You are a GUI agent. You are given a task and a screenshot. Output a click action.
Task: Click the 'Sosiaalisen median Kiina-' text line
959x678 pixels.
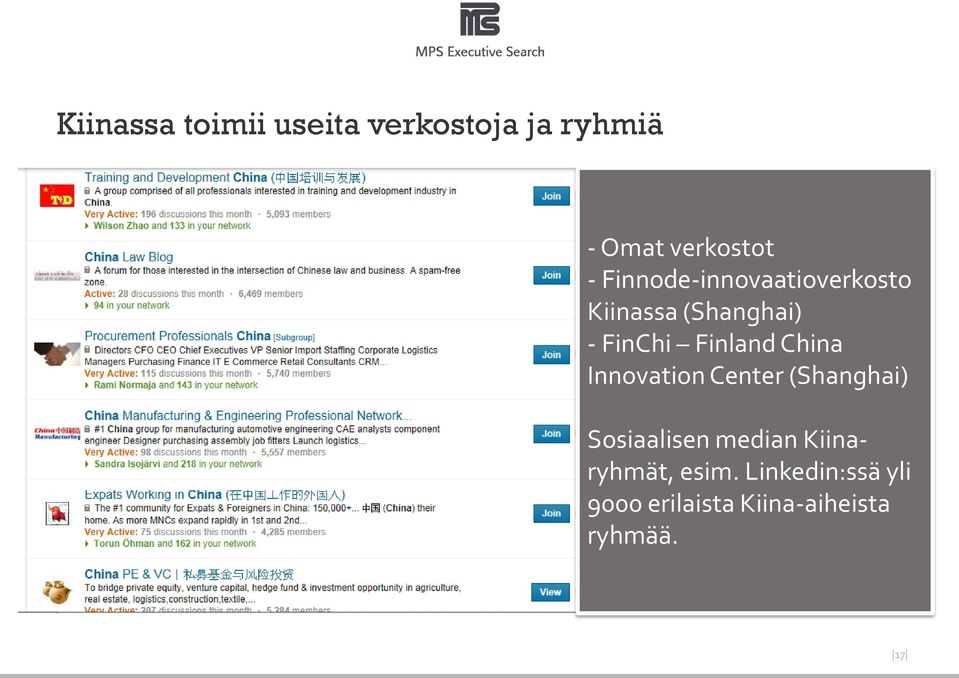click(727, 440)
